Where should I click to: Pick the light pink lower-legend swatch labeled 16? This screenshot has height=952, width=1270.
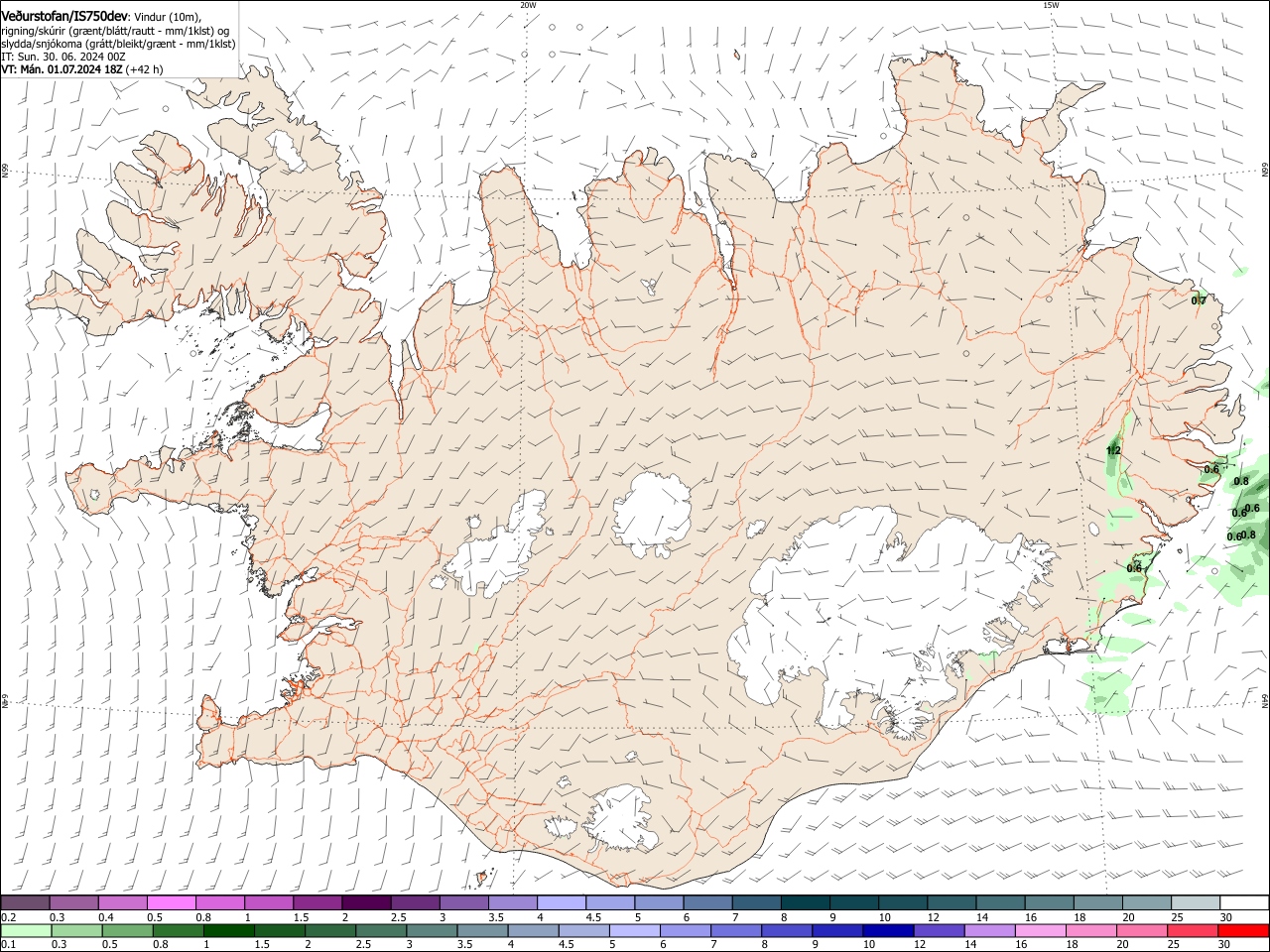[1039, 930]
